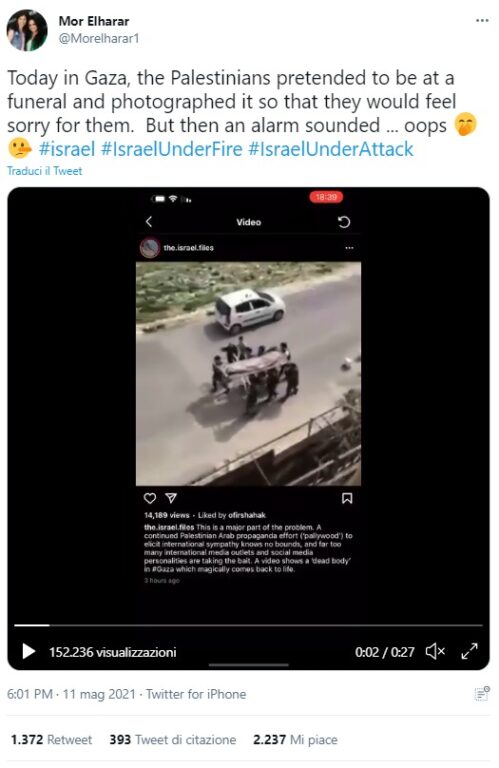
Task: Open tweet options three-dot menu
Action: pyautogui.click(x=482, y=21)
